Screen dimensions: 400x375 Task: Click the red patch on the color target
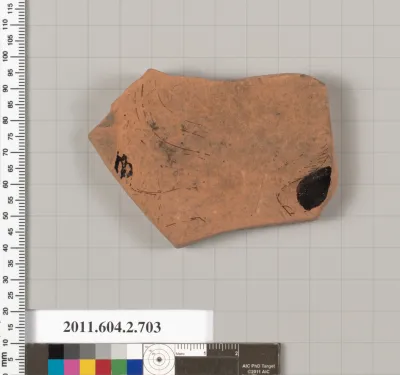[103, 367]
